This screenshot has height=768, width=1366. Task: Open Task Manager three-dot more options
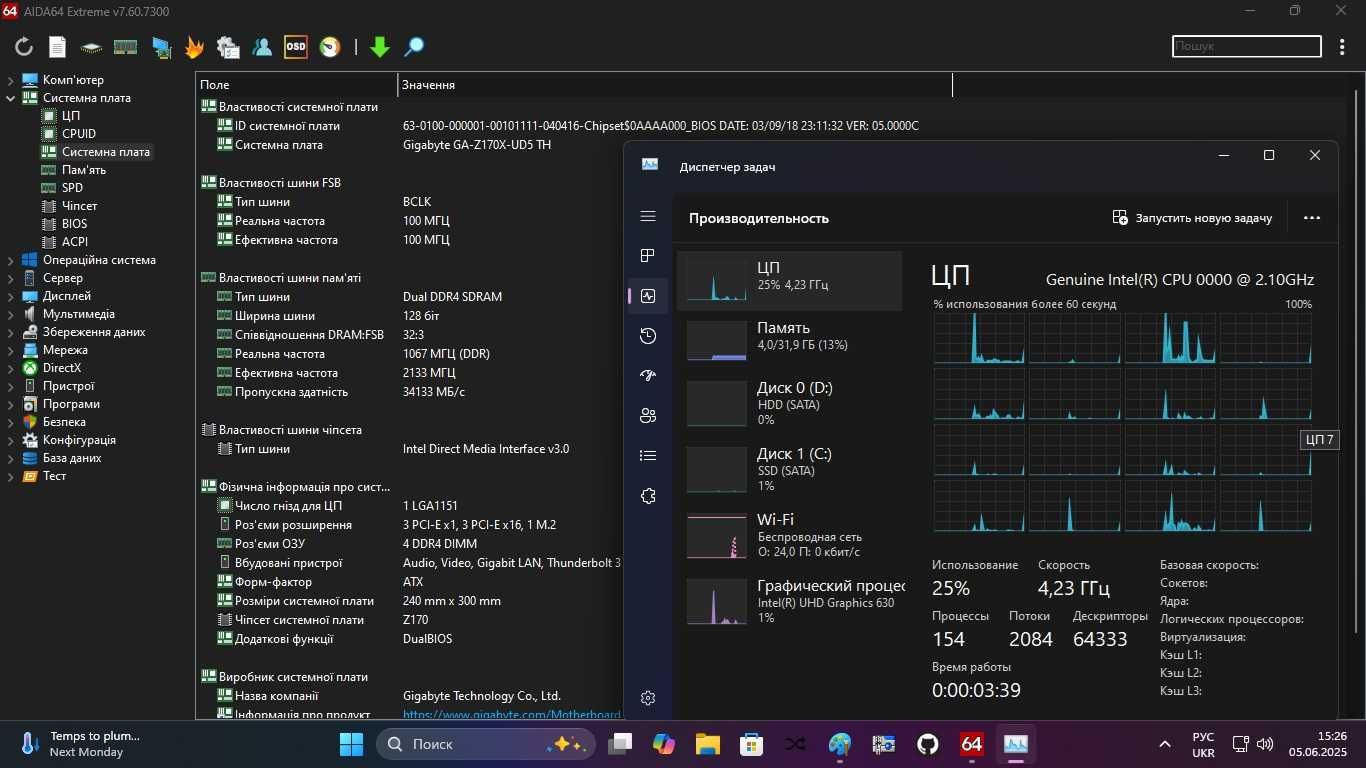1312,218
